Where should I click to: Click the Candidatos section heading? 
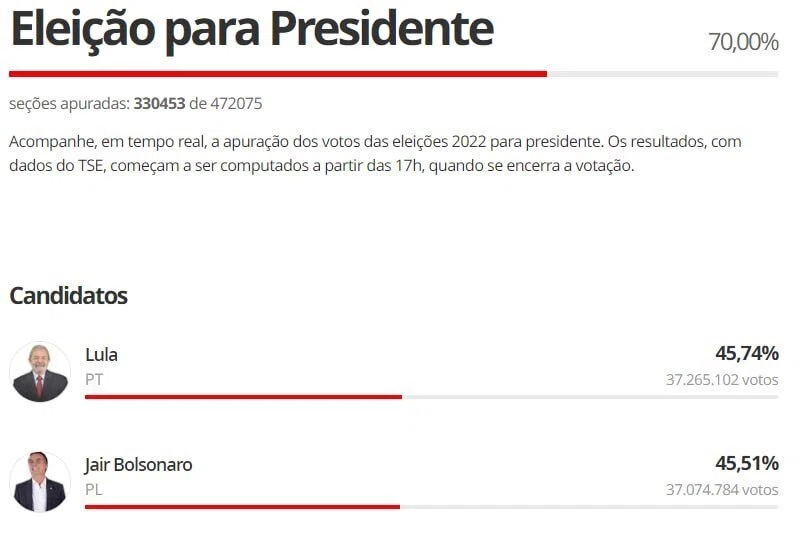click(68, 296)
